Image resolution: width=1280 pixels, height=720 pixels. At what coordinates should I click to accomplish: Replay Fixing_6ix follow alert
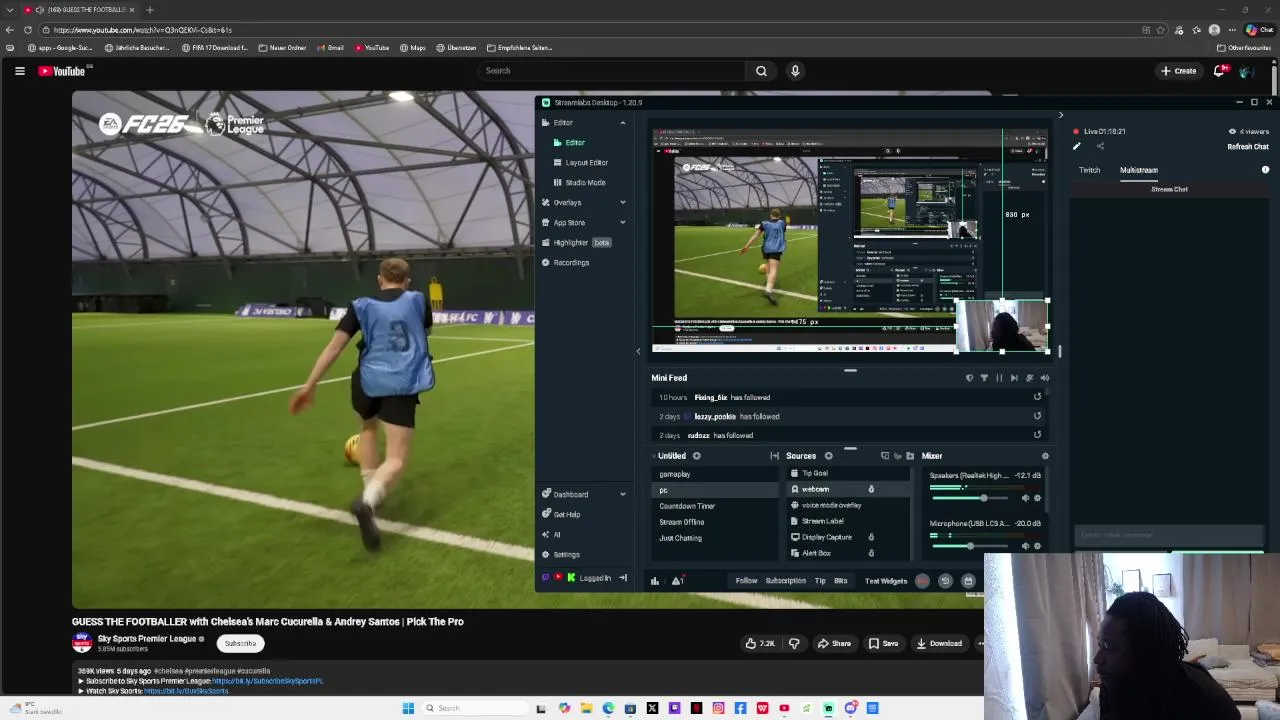tap(1037, 397)
